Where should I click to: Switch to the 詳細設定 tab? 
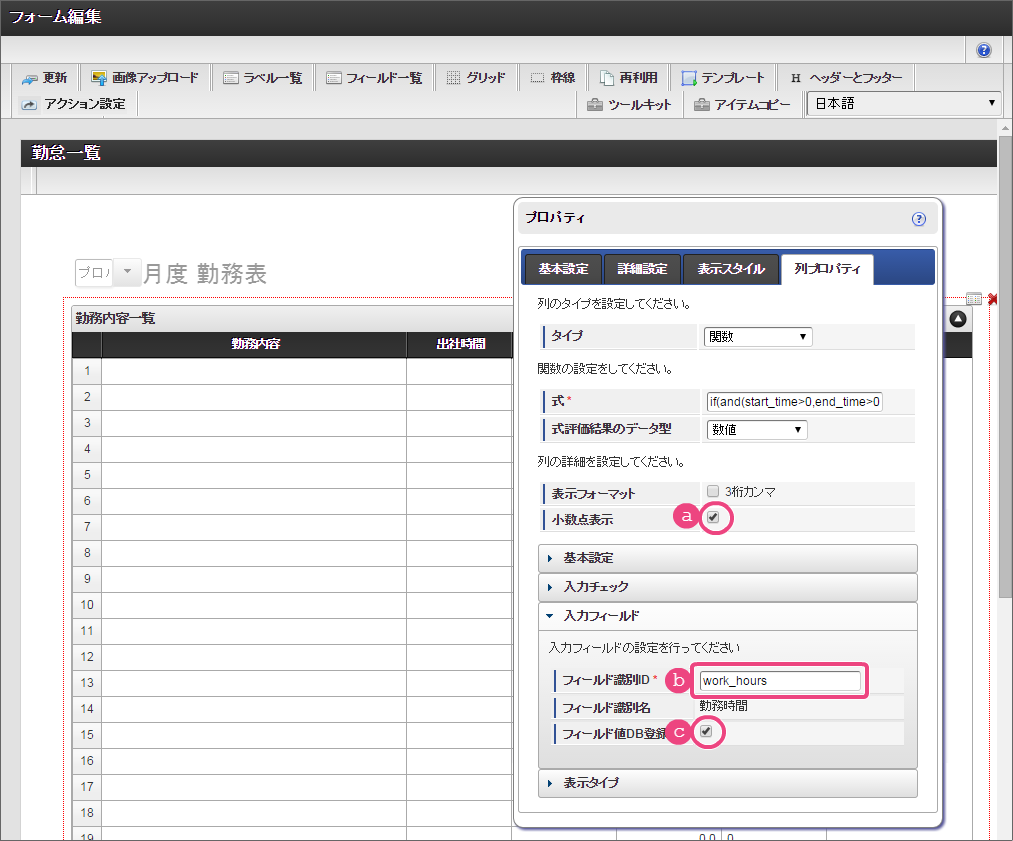coord(642,269)
